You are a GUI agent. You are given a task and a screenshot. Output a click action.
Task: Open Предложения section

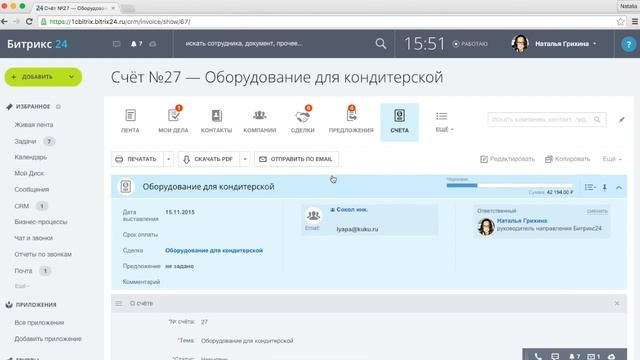(351, 121)
